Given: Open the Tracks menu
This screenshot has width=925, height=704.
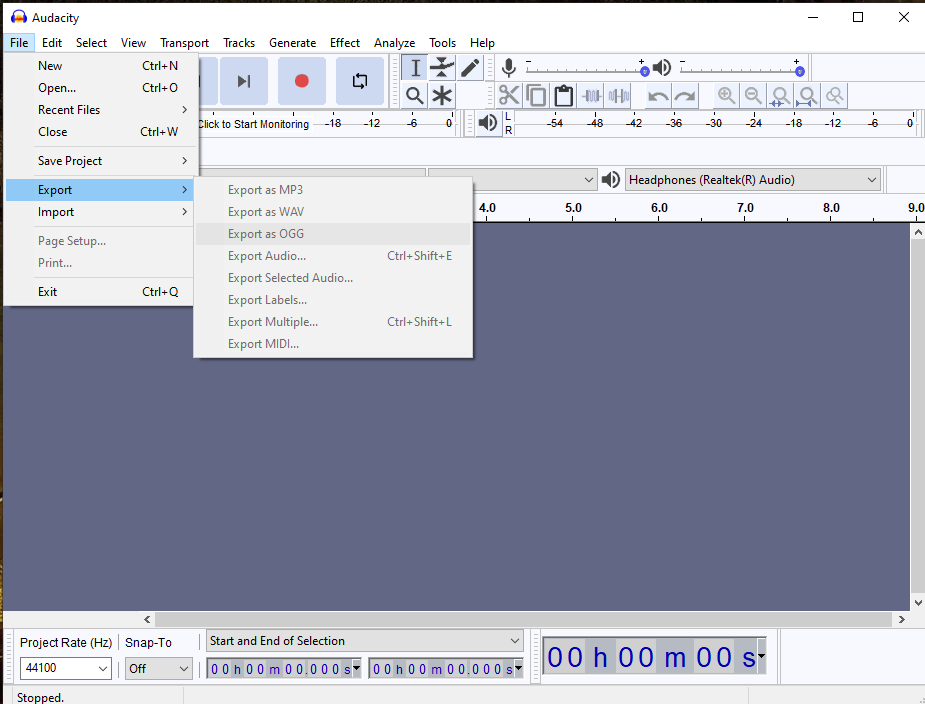Looking at the screenshot, I should click(x=239, y=42).
